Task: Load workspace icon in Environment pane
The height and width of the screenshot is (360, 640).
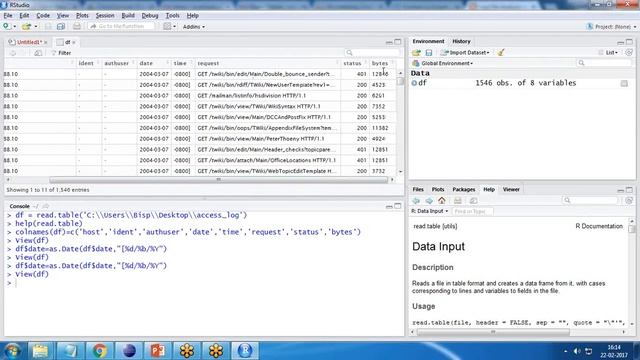Action: (416, 52)
